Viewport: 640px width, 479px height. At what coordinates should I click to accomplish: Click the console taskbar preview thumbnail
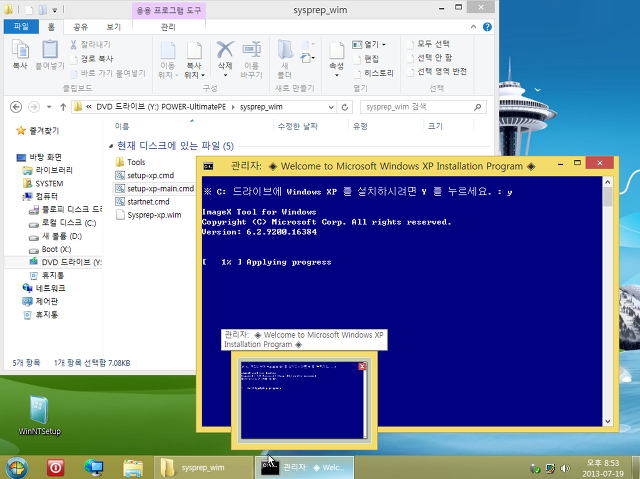pos(304,400)
